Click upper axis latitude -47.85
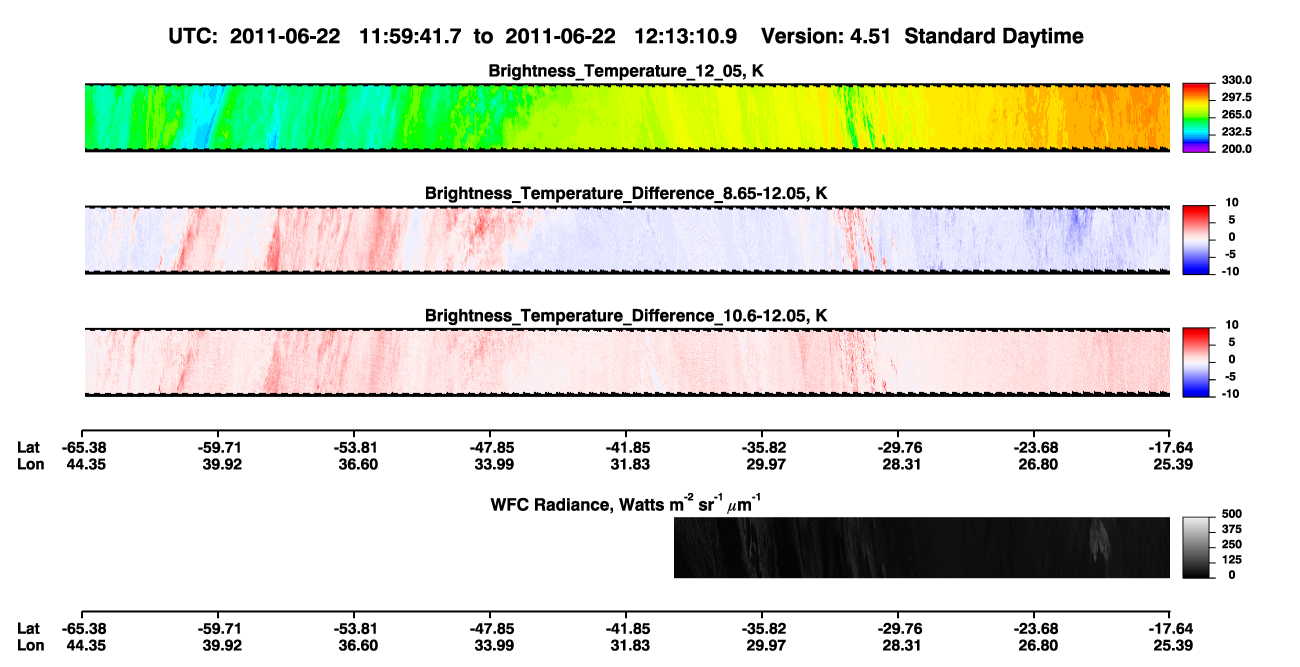Viewport: 1300px width, 667px height. click(x=489, y=448)
